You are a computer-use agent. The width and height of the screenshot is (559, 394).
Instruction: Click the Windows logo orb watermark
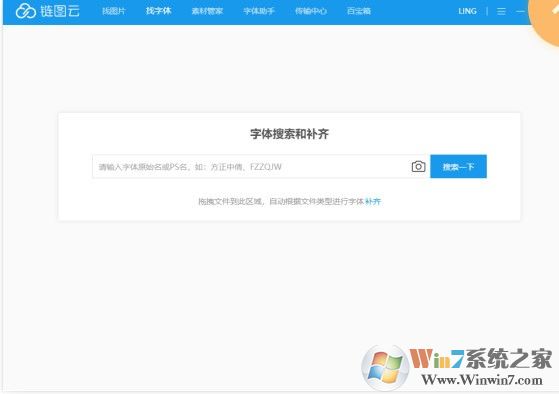[385, 367]
